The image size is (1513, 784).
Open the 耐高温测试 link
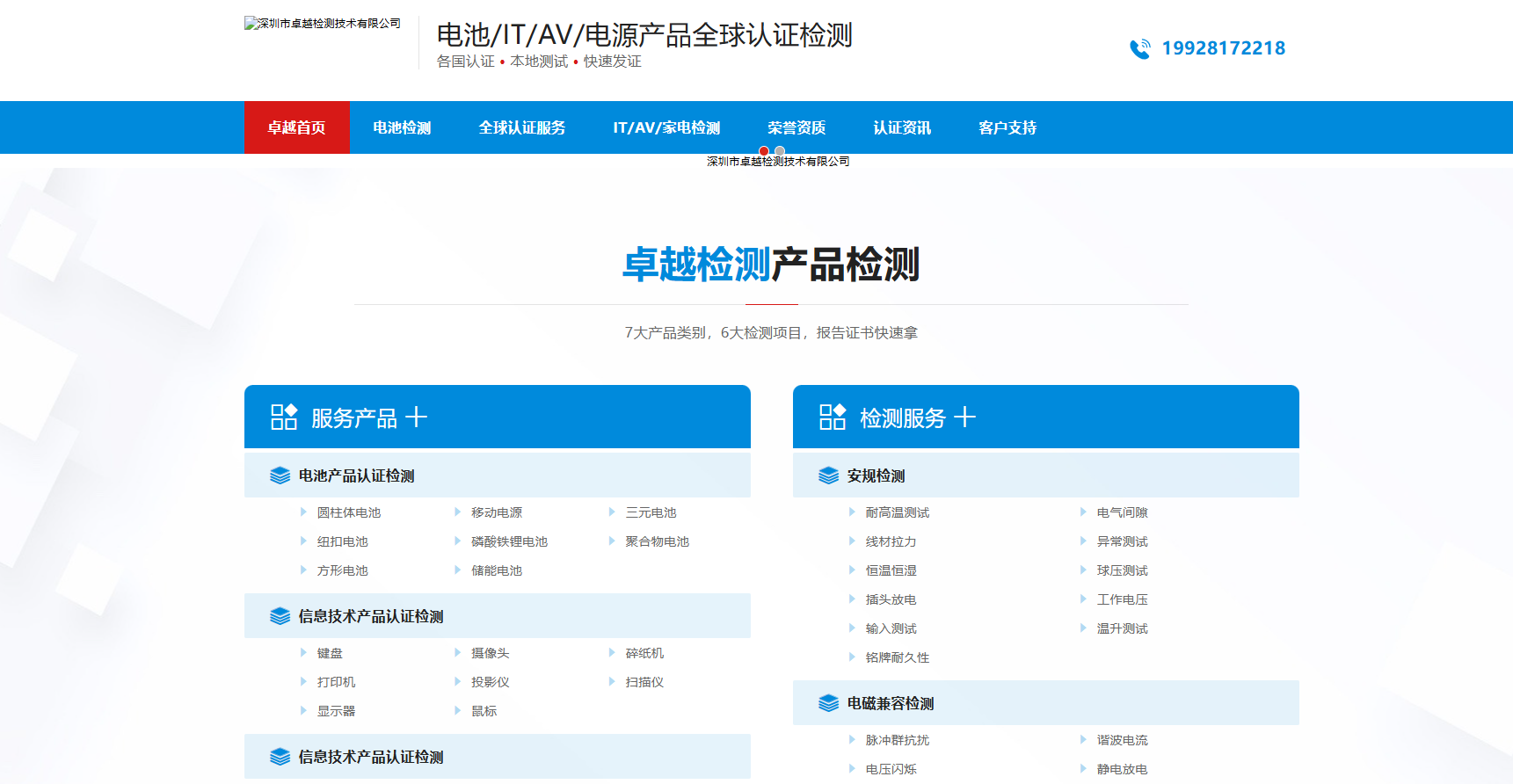[897, 512]
